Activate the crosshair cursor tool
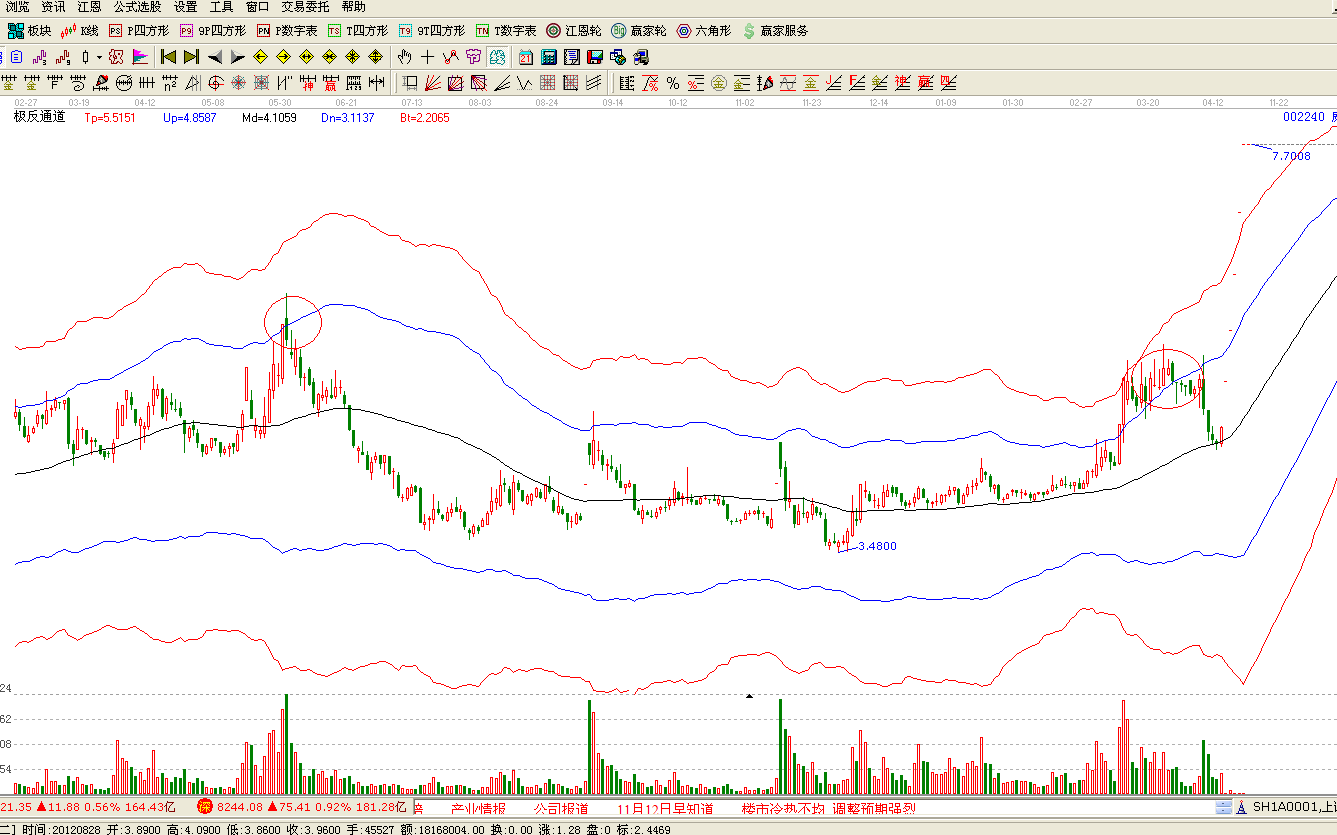 click(x=428, y=57)
